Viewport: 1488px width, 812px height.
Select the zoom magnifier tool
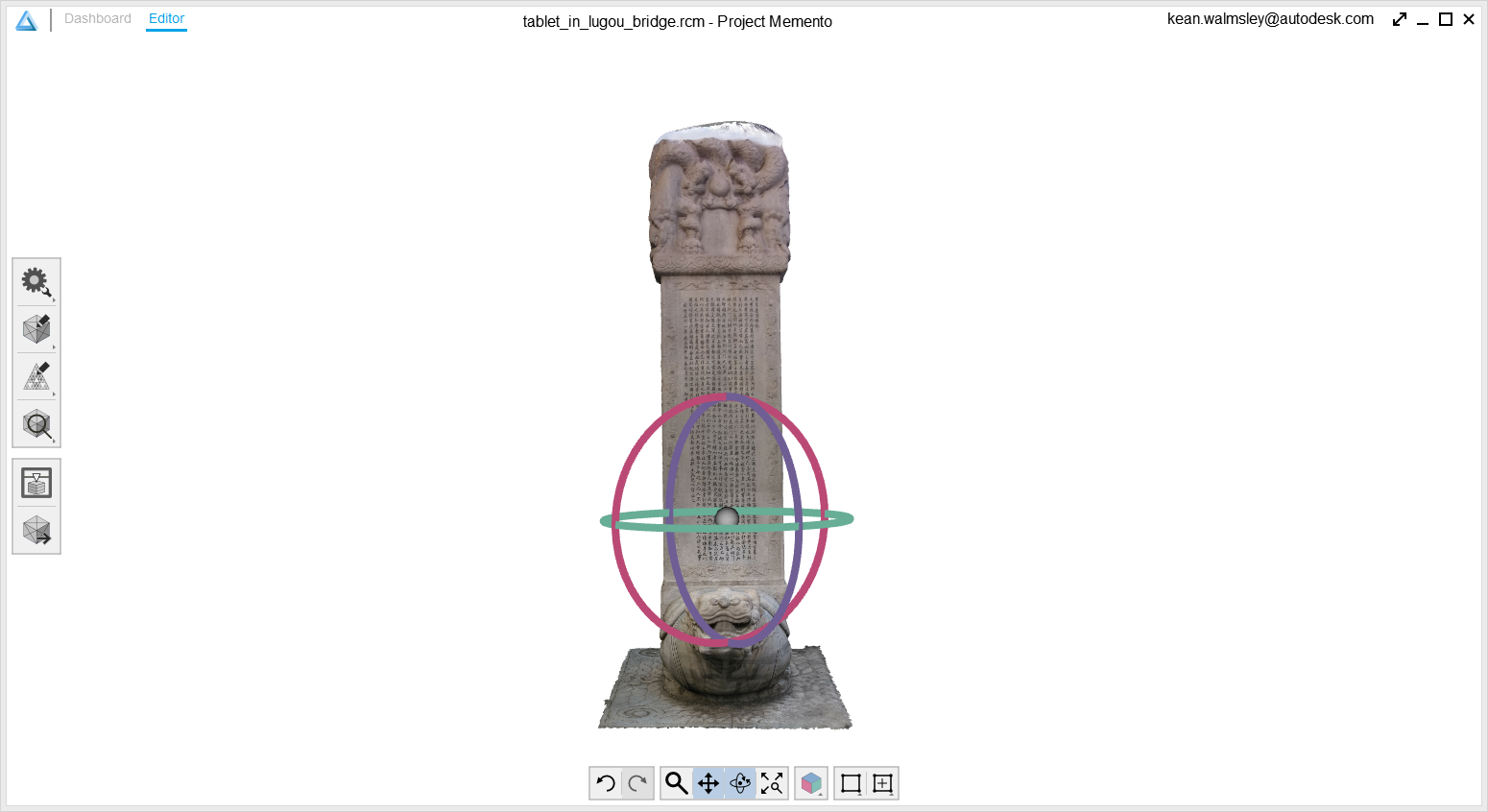pyautogui.click(x=677, y=783)
